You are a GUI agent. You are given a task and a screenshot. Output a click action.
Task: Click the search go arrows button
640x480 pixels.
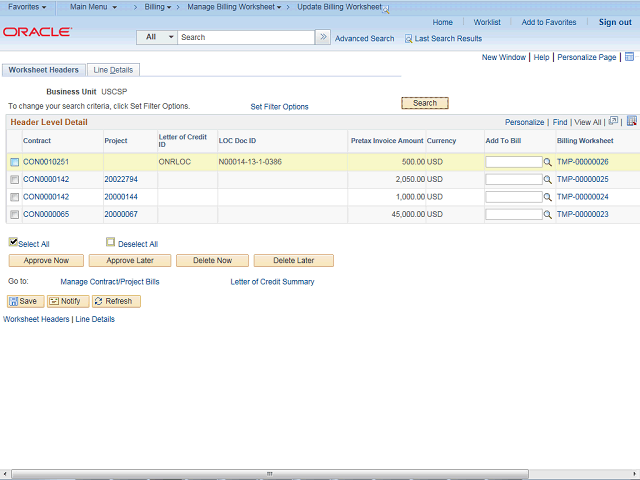[x=323, y=37]
